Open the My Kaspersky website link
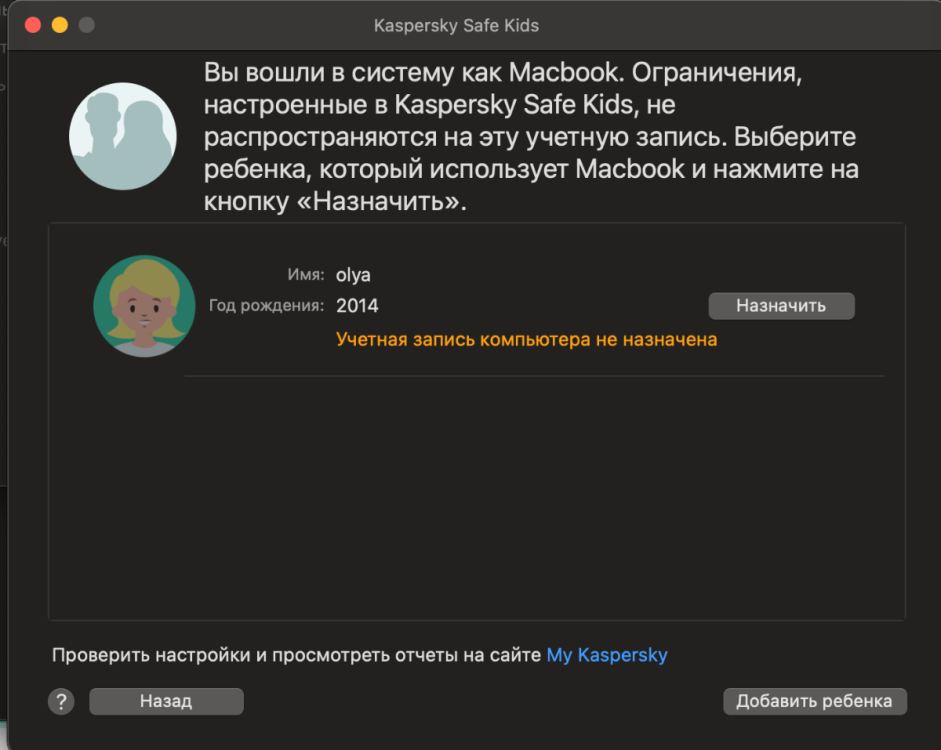The image size is (941, 750). pyautogui.click(x=606, y=655)
